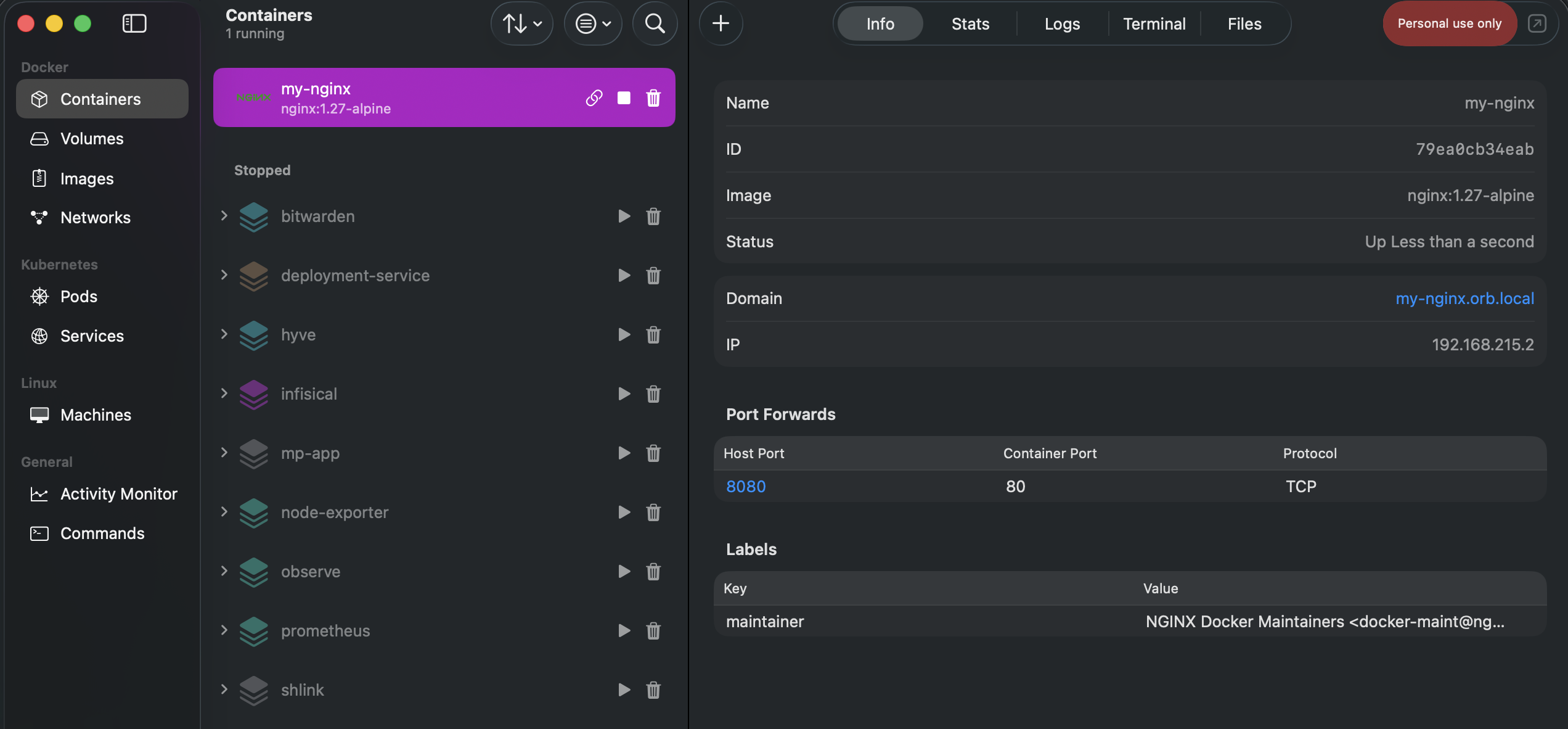The height and width of the screenshot is (729, 1568).
Task: Delete the prometheus container group
Action: click(653, 631)
